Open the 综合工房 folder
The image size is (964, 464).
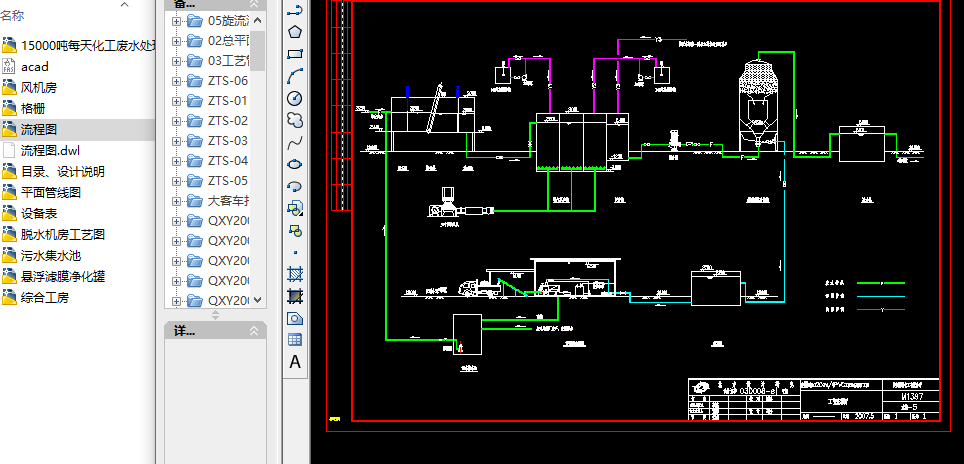click(45, 297)
